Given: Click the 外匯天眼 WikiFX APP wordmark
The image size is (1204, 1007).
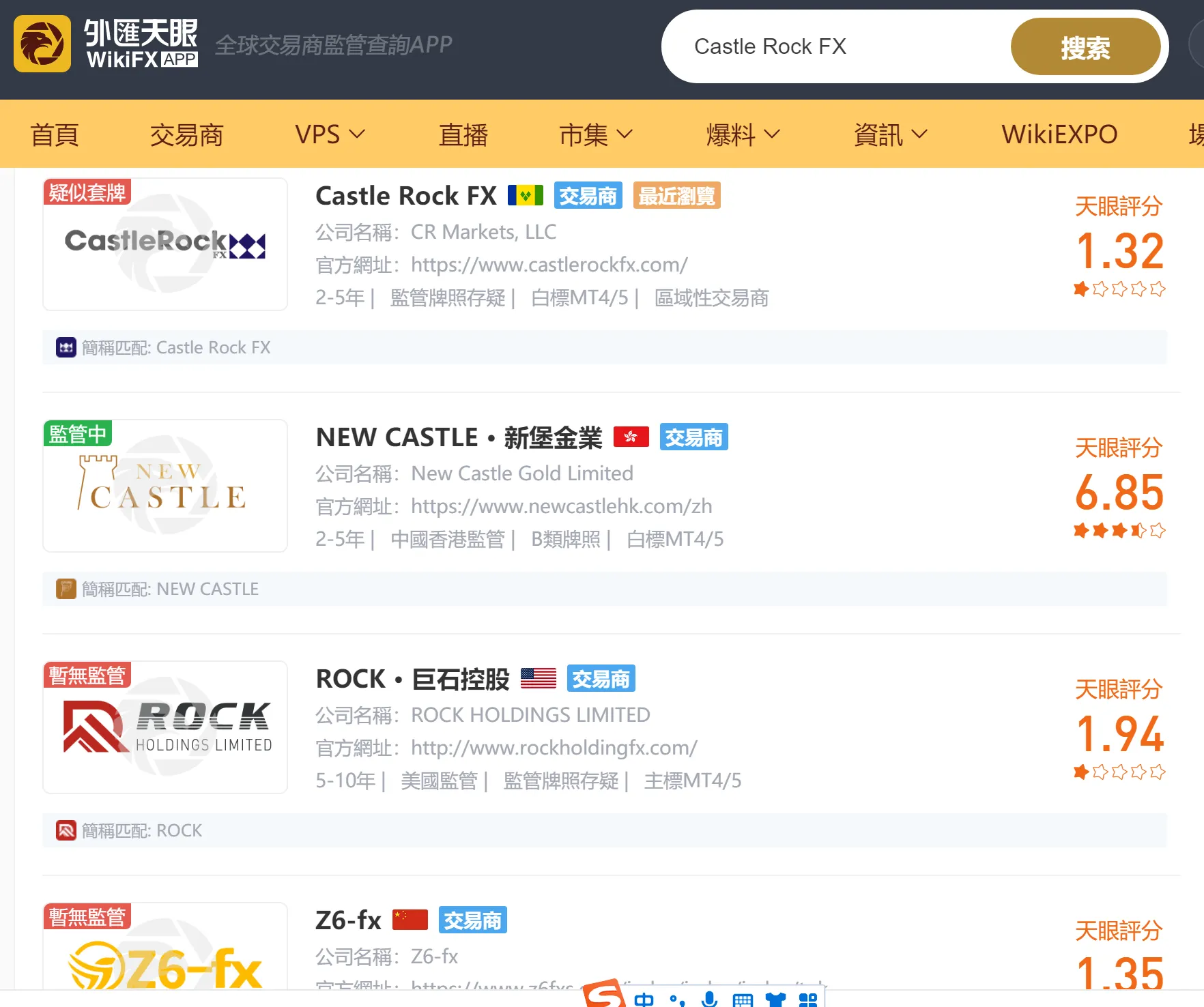Looking at the screenshot, I should tap(141, 44).
